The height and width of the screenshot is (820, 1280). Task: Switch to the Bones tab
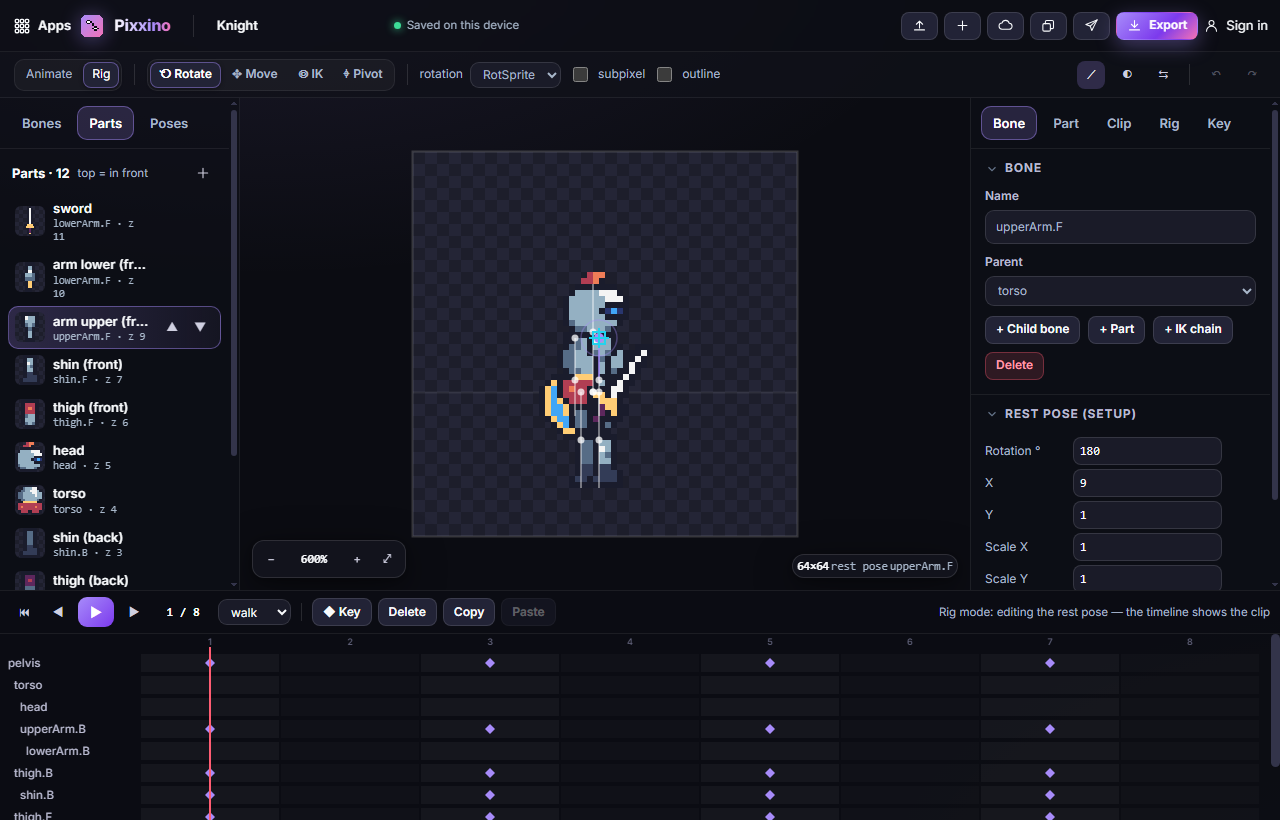point(42,123)
